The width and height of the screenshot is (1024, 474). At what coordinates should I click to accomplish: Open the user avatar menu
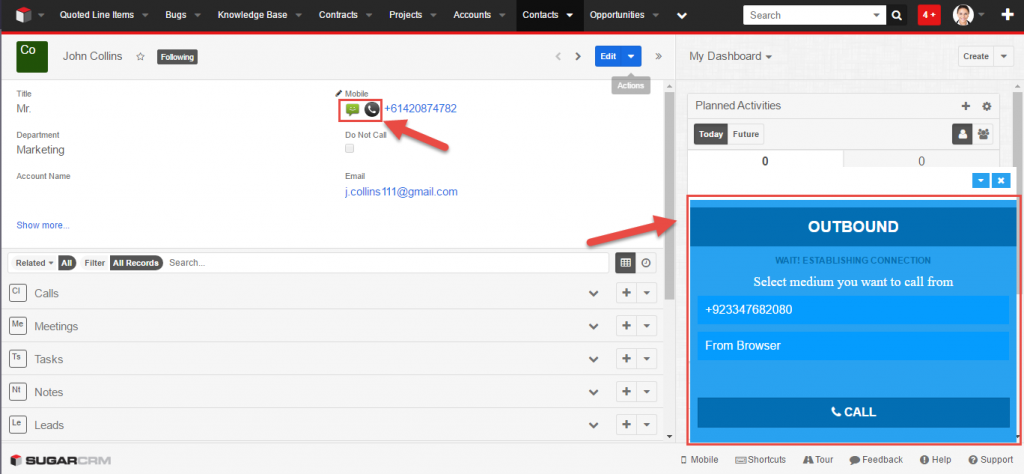pyautogui.click(x=963, y=15)
